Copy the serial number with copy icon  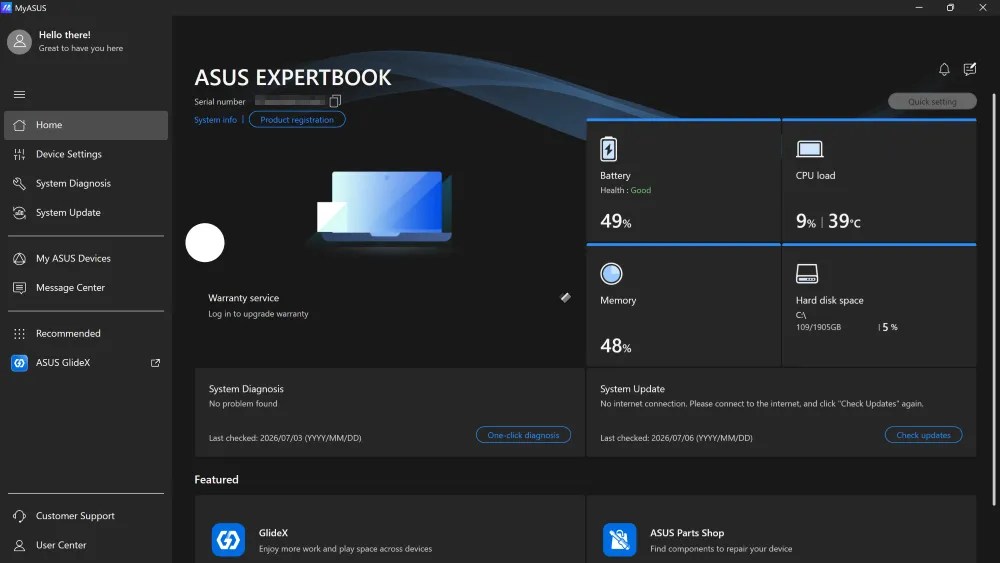[x=335, y=101]
